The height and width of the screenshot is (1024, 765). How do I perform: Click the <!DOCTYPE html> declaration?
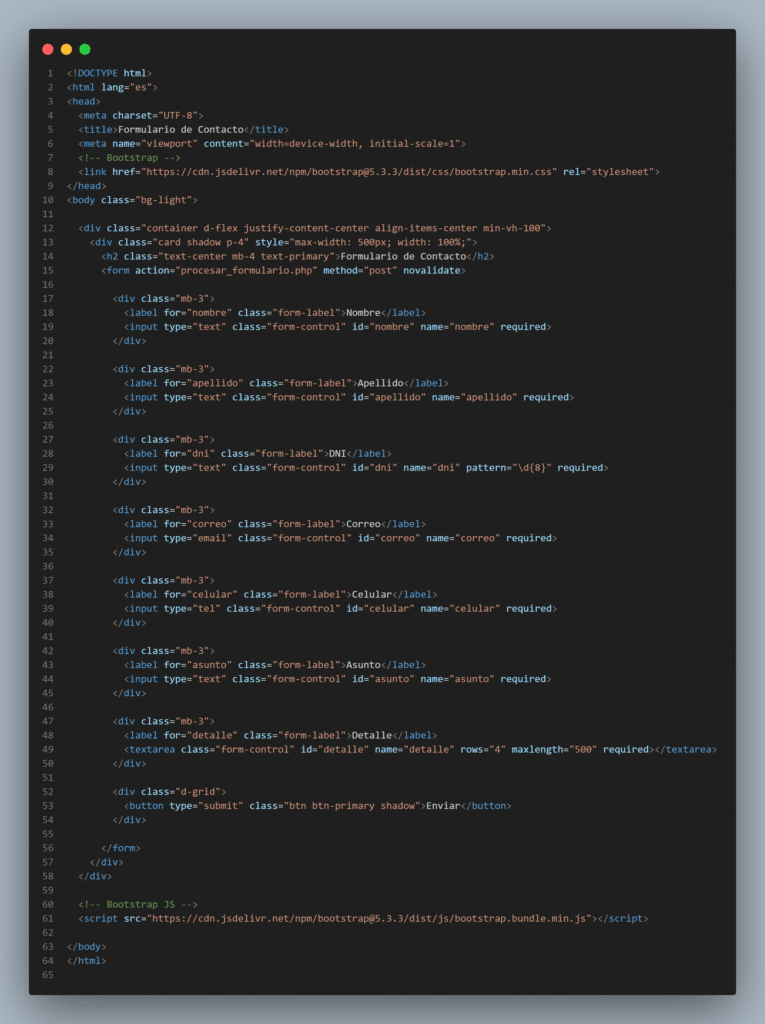109,73
